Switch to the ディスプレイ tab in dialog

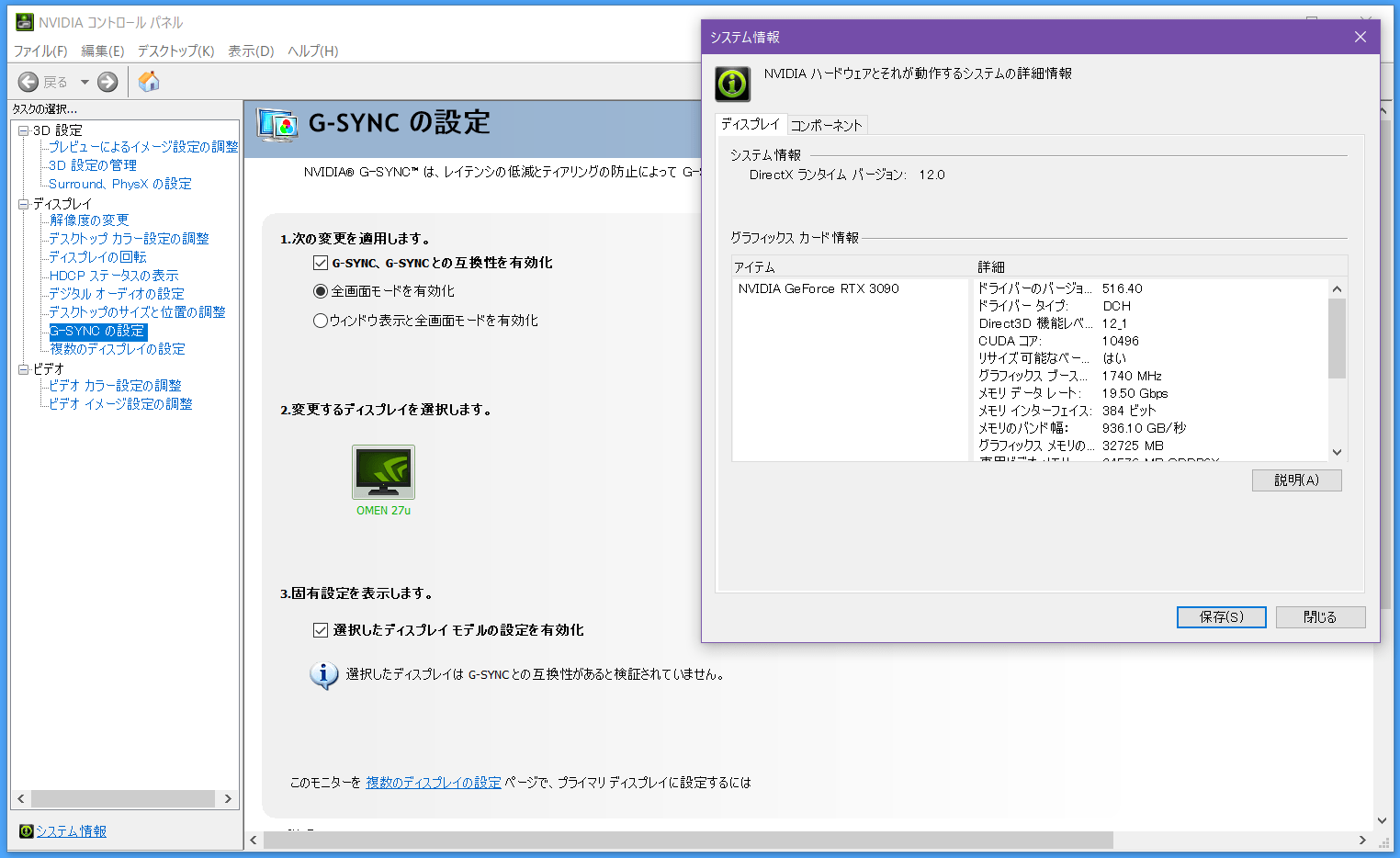click(x=751, y=124)
